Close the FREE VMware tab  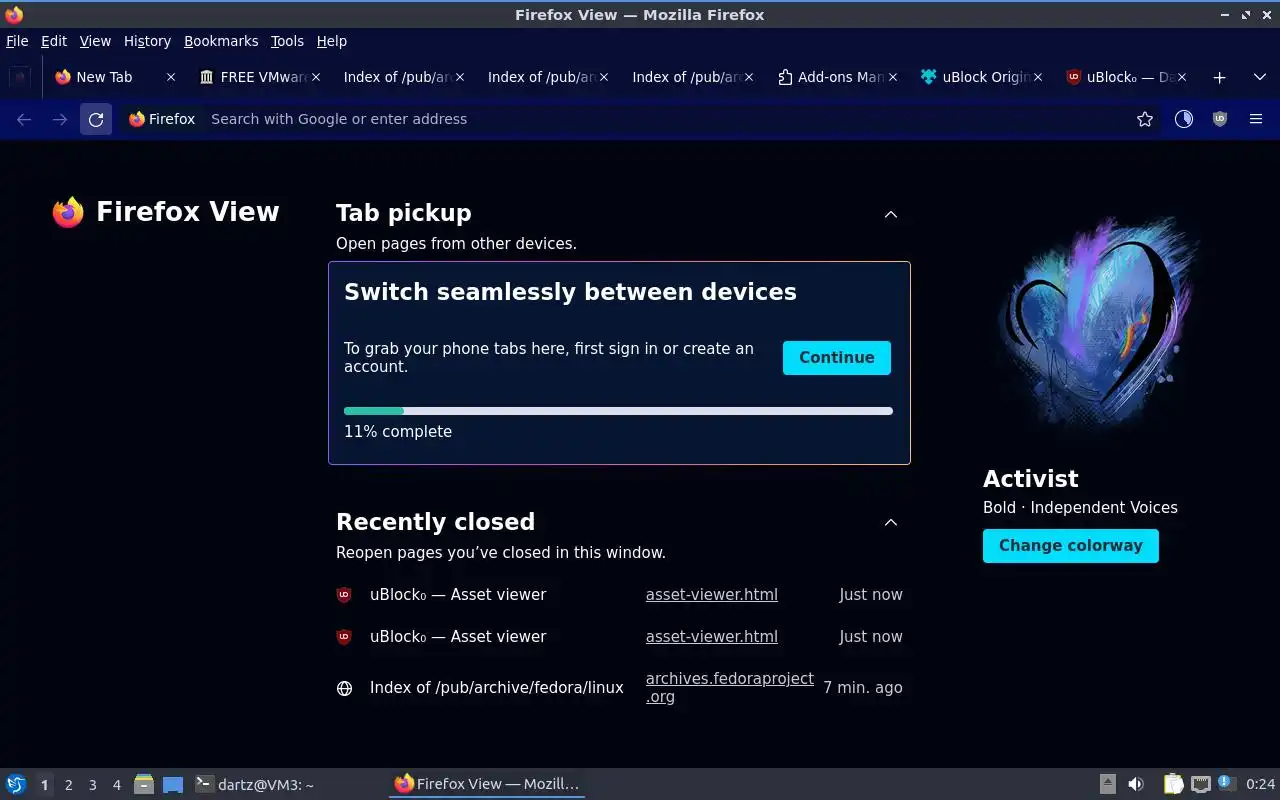[316, 77]
